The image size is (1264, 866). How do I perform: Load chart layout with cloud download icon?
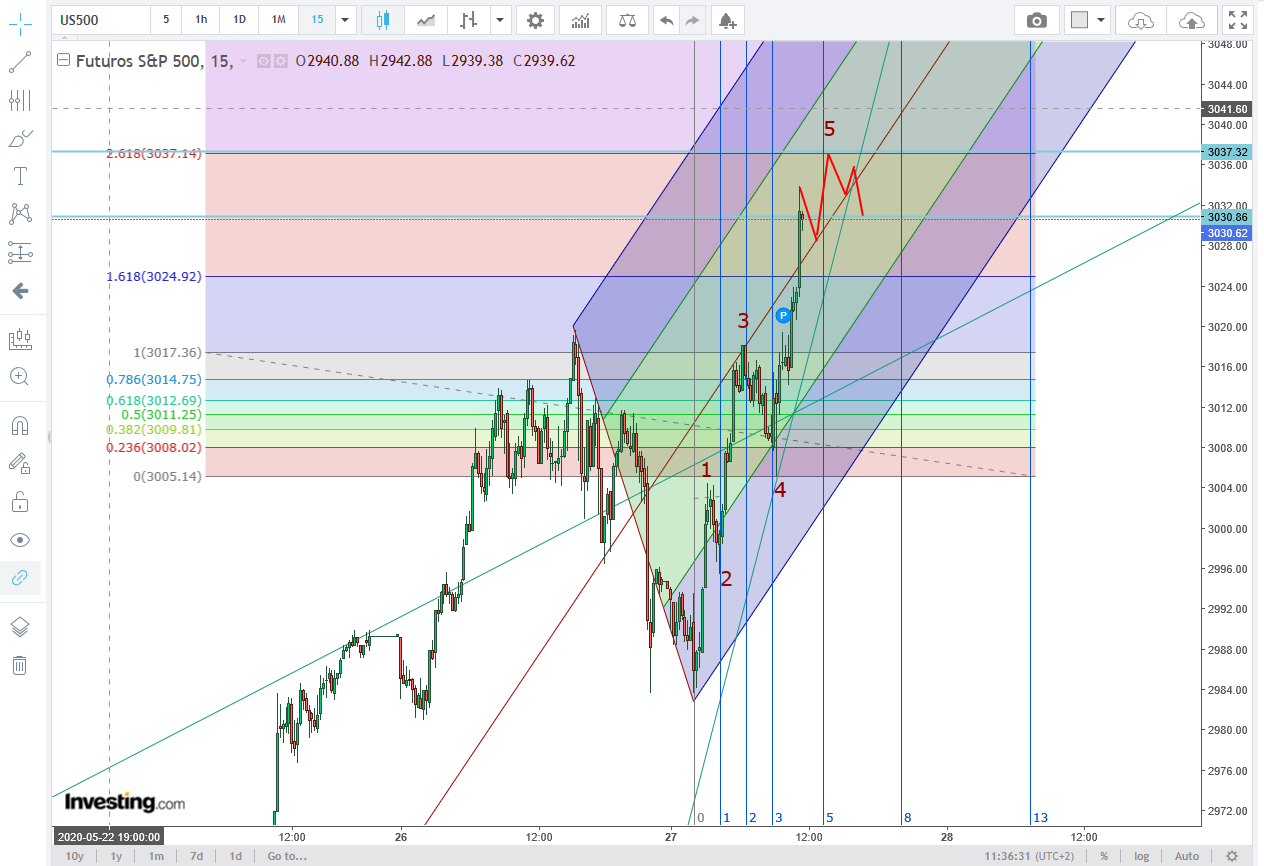coord(1141,20)
